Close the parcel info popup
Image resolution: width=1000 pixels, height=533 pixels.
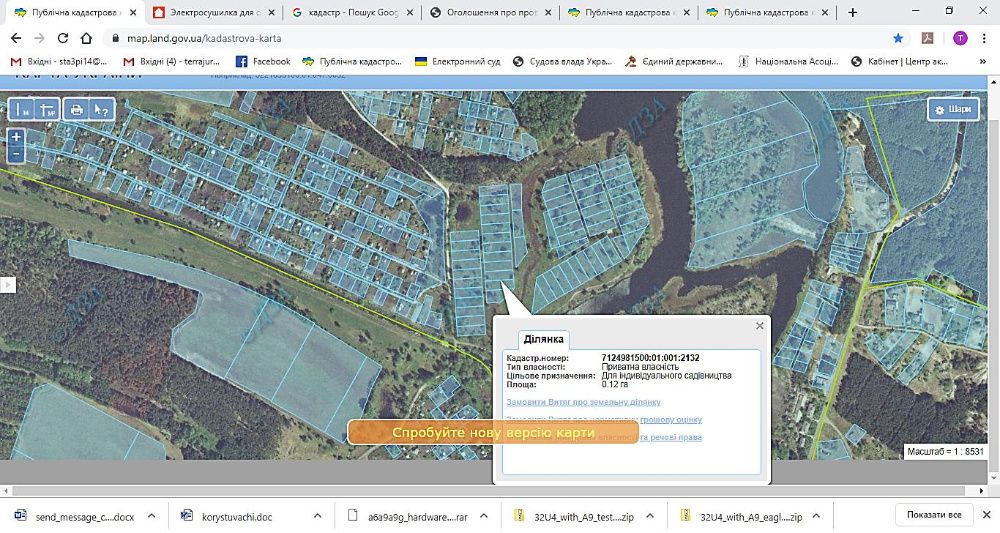[760, 326]
